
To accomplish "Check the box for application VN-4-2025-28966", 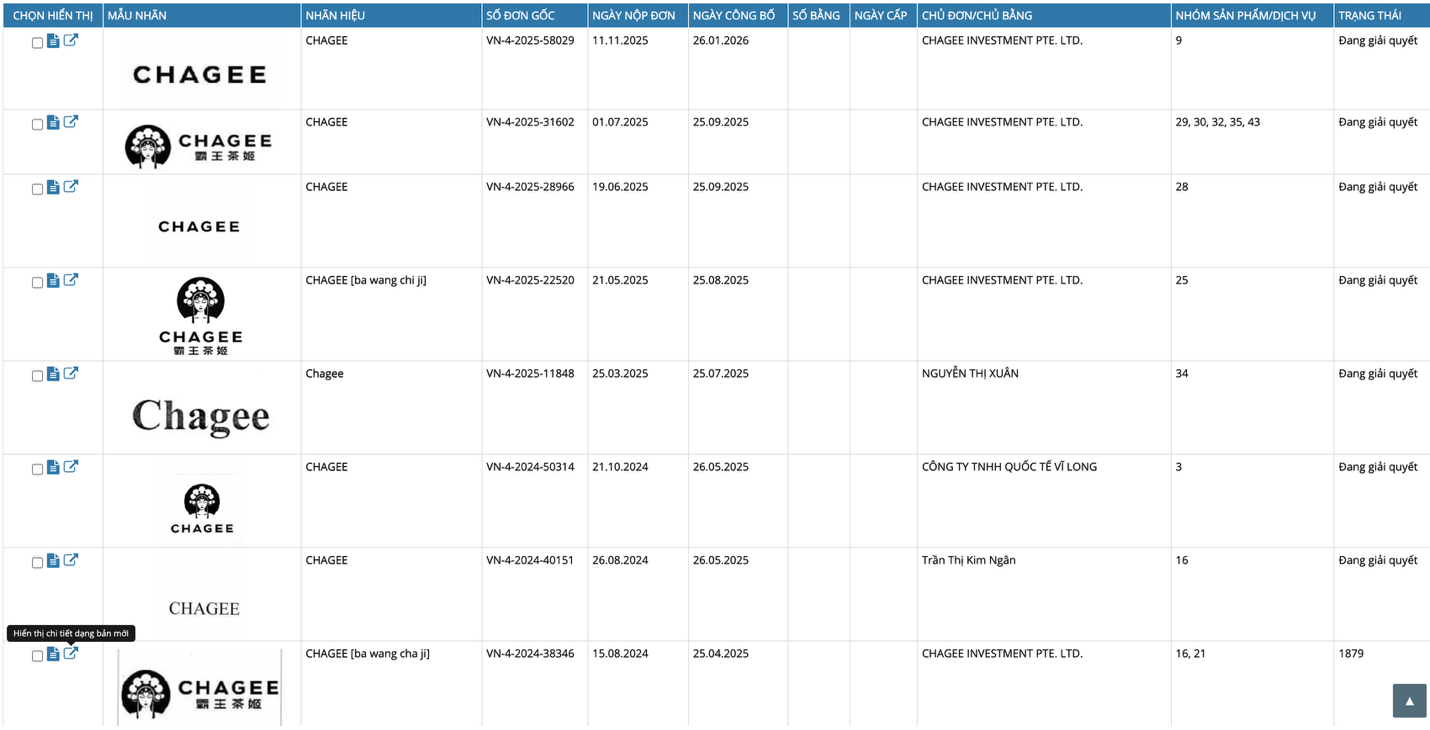I will pyautogui.click(x=38, y=189).
